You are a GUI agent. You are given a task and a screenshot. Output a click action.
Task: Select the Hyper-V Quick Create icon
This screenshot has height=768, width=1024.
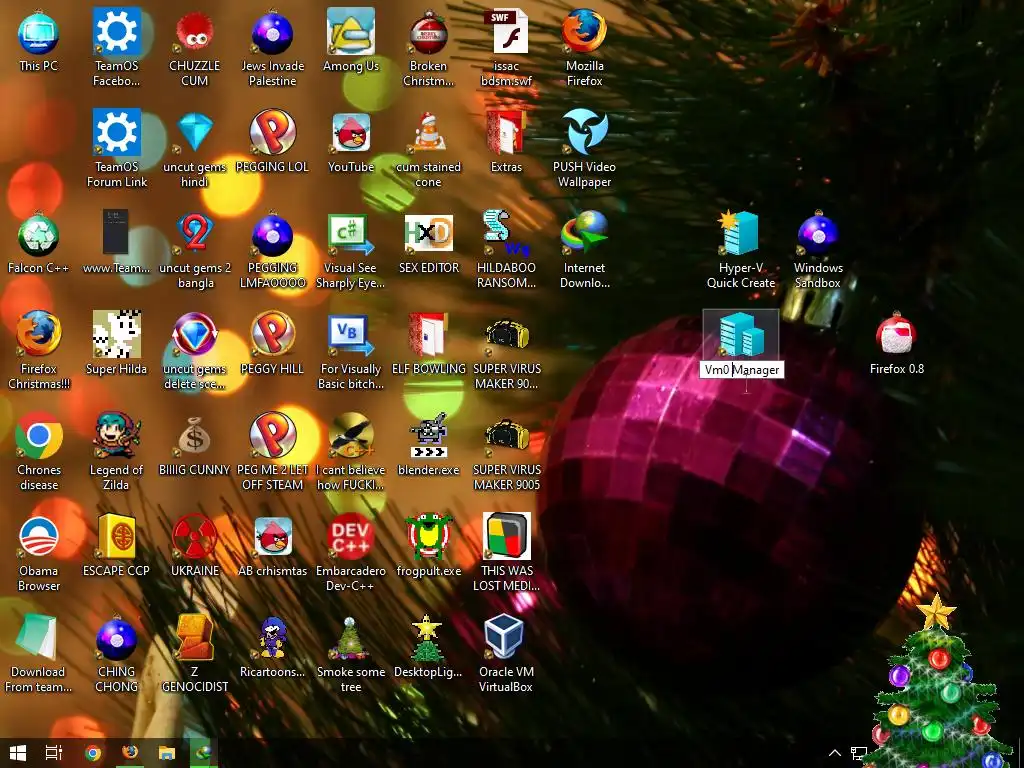pyautogui.click(x=740, y=233)
